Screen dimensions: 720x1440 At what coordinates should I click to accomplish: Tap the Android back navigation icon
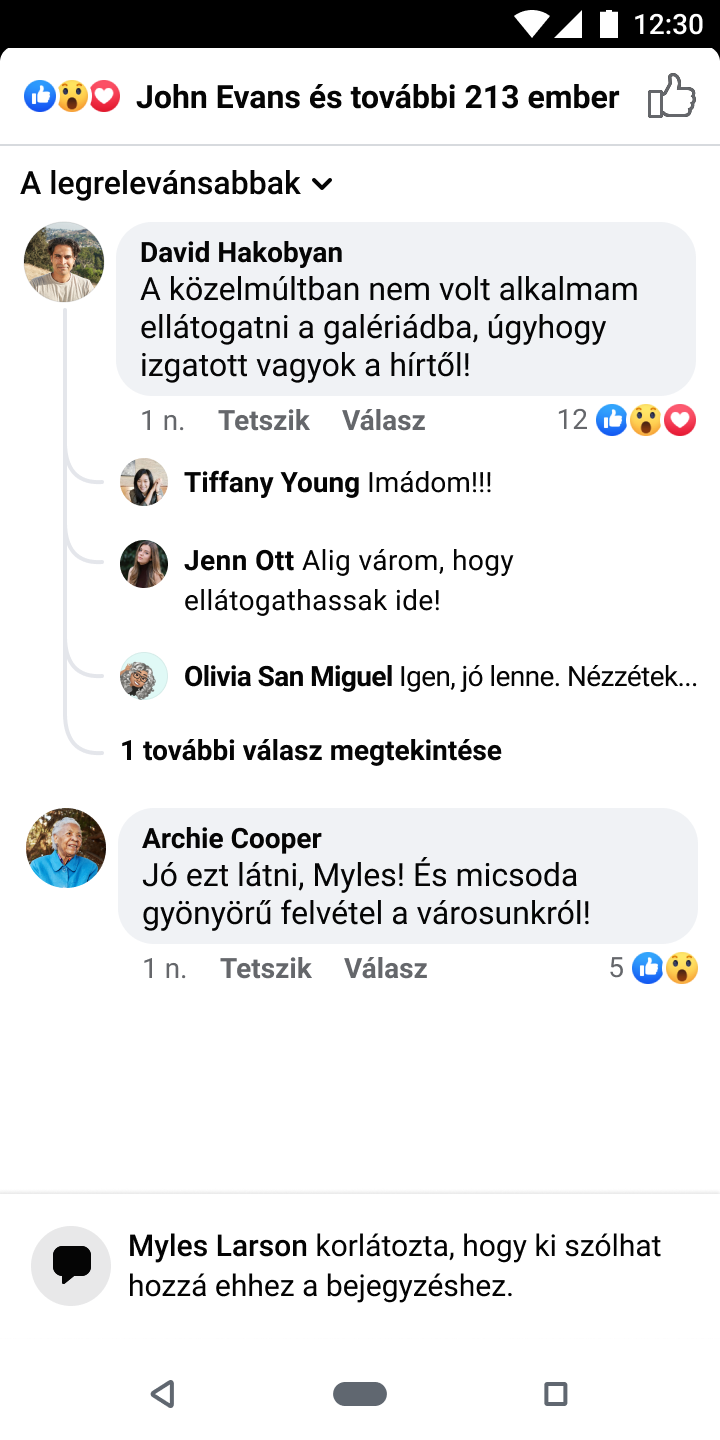click(x=162, y=1393)
